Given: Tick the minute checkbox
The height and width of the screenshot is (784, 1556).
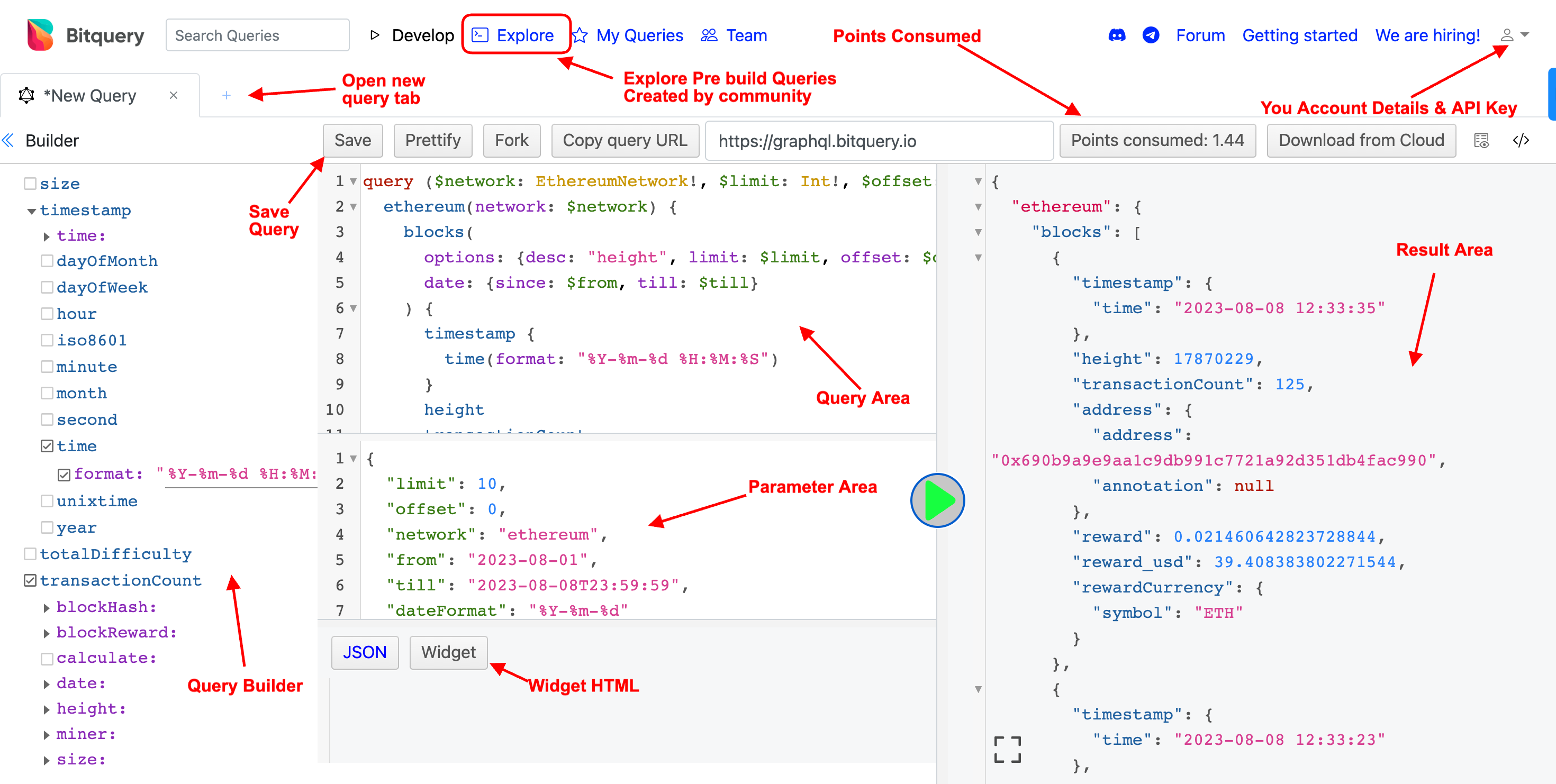Looking at the screenshot, I should point(47,367).
